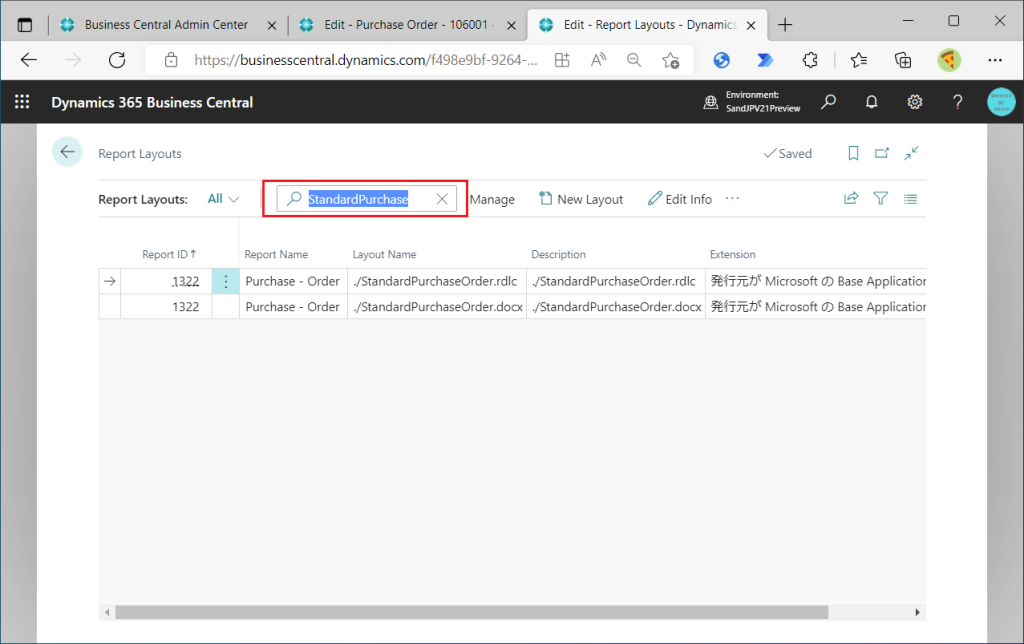Screen dimensions: 1024x644
Task: Show more actions ellipsis on the toolbar
Action: click(x=732, y=199)
